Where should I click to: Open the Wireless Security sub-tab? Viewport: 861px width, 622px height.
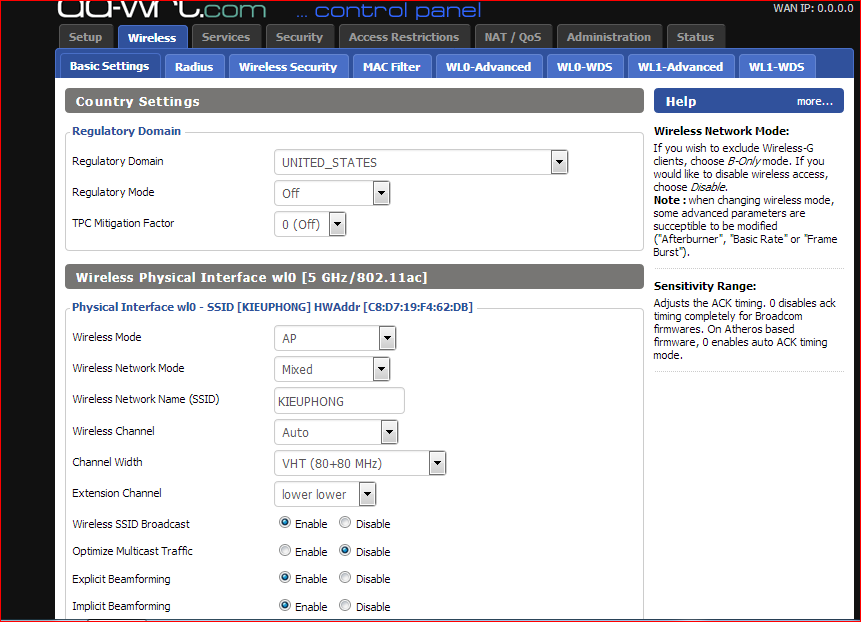coord(288,67)
